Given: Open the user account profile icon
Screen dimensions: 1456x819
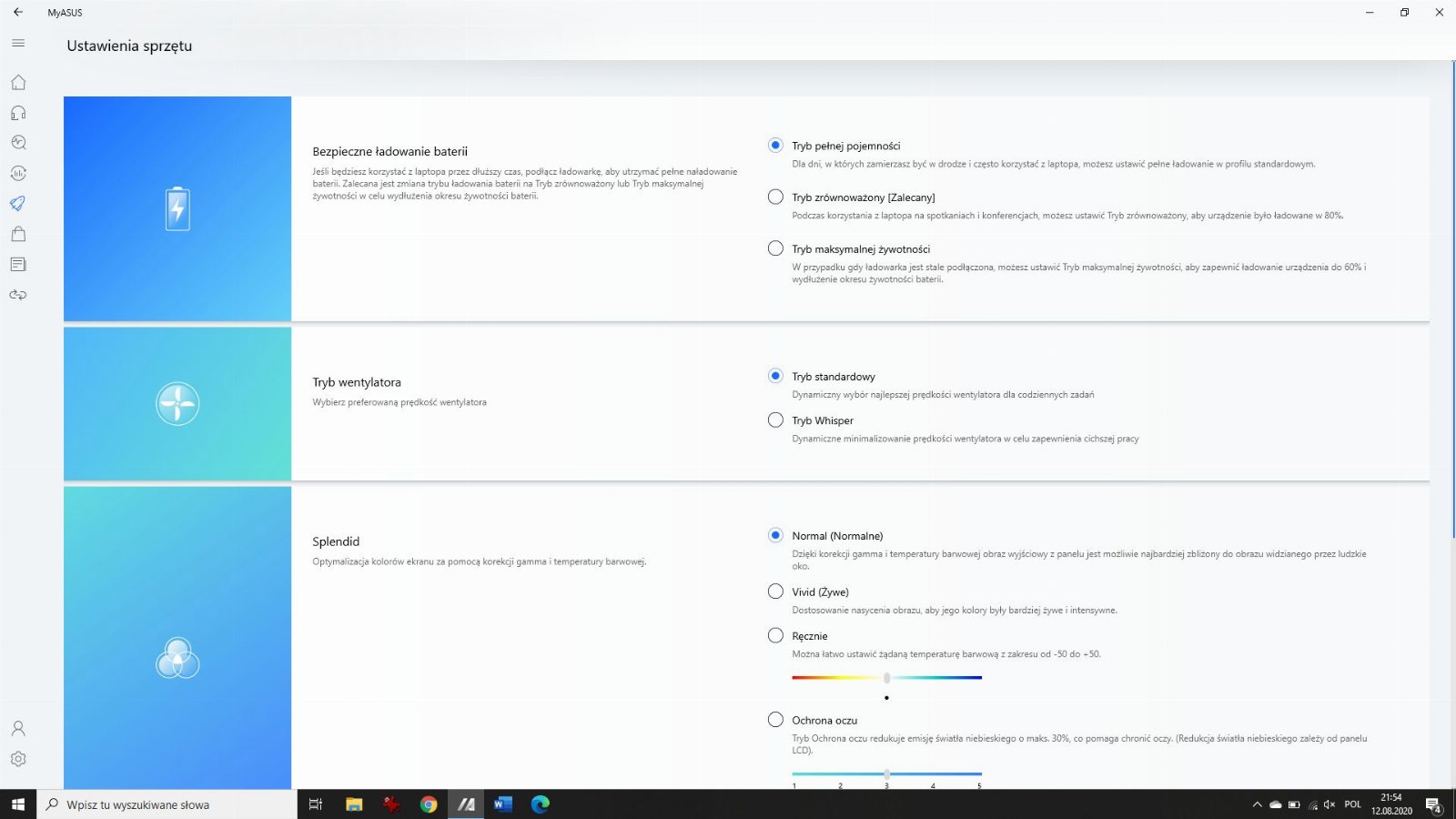Looking at the screenshot, I should coord(18,728).
